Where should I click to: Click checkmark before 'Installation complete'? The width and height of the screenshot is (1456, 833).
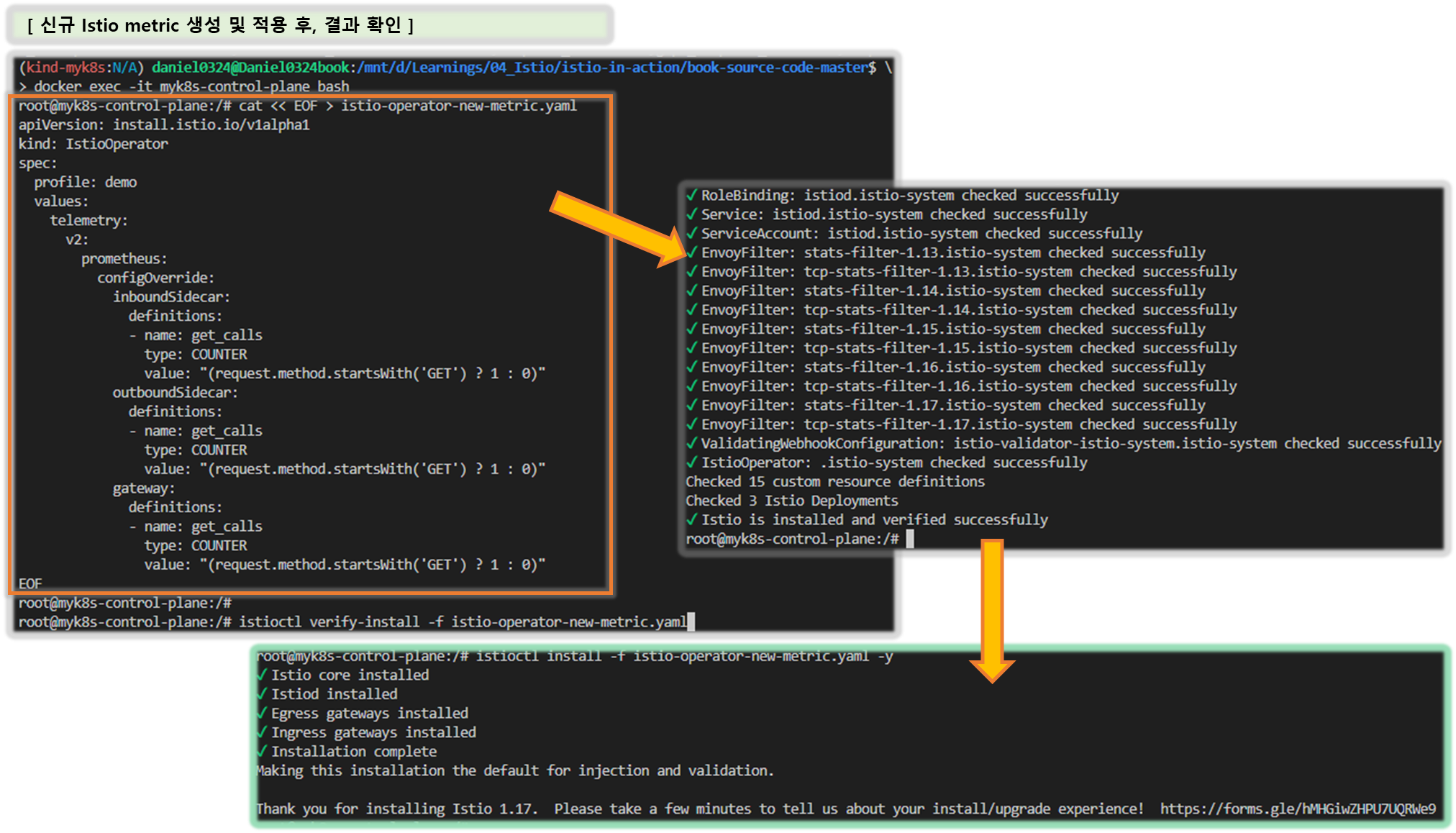(261, 751)
